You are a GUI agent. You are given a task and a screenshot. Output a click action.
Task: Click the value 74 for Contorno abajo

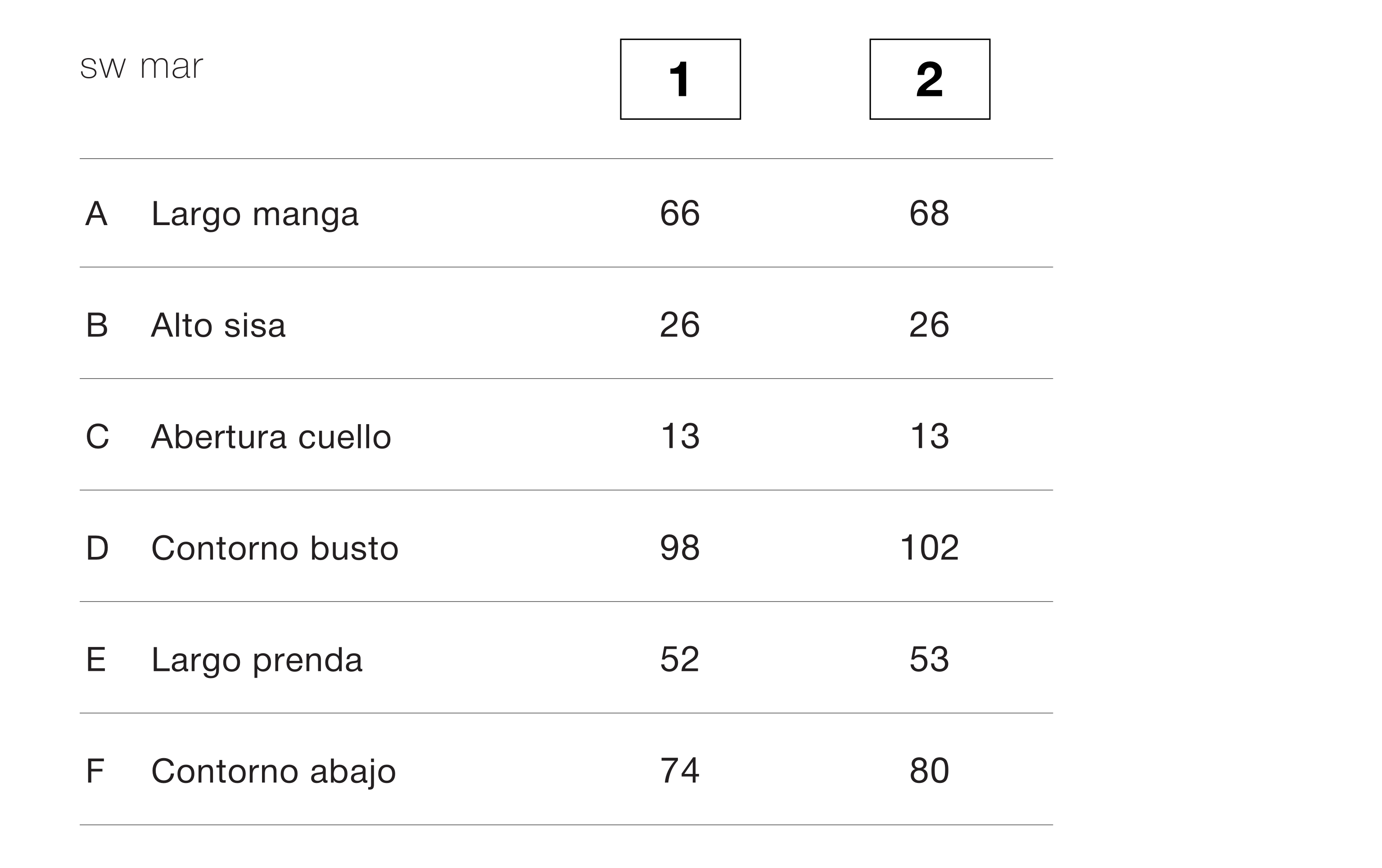(680, 770)
